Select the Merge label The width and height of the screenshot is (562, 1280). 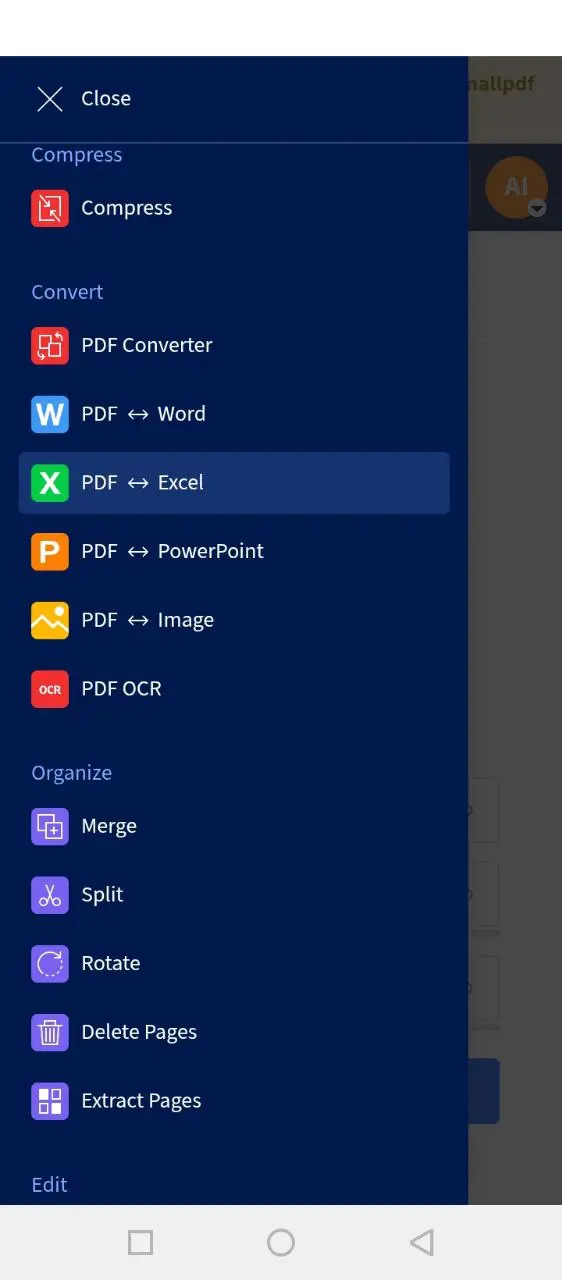pyautogui.click(x=109, y=826)
